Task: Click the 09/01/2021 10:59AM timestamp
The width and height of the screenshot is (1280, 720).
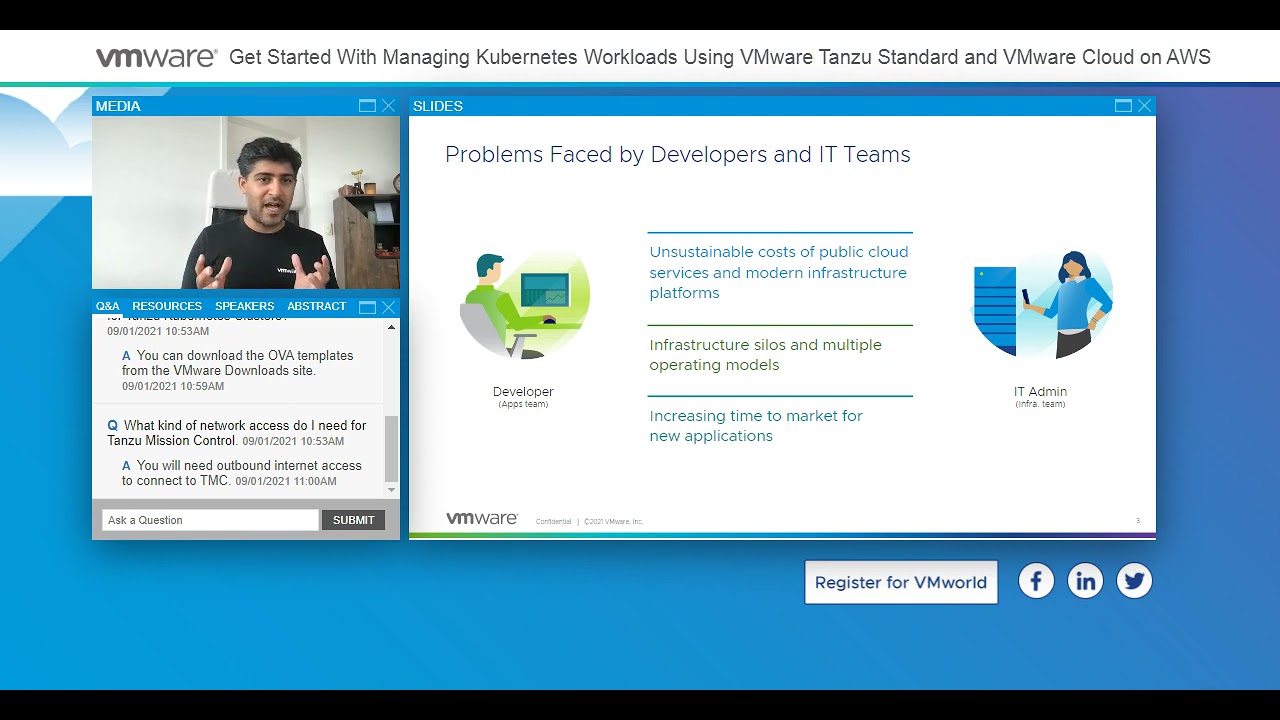Action: (x=173, y=386)
